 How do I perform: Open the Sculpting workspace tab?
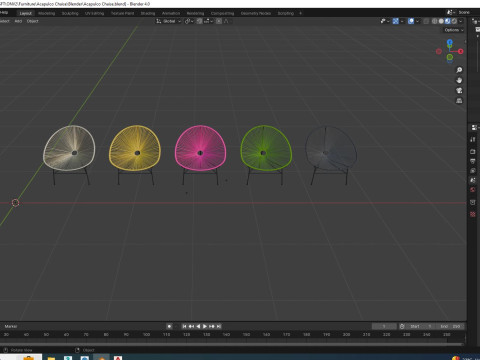[x=70, y=13]
